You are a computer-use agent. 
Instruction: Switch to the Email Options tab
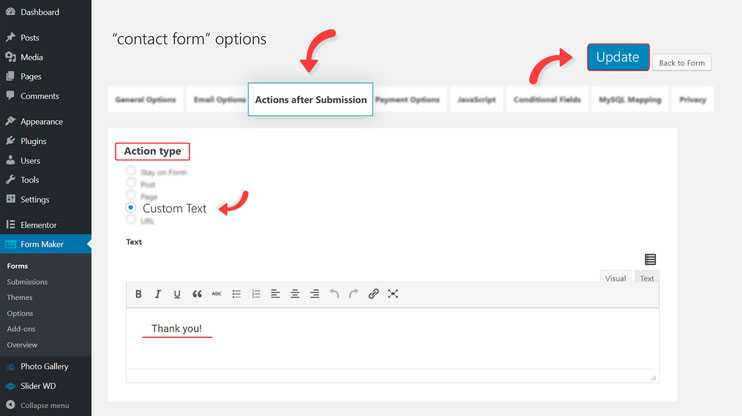pos(217,99)
